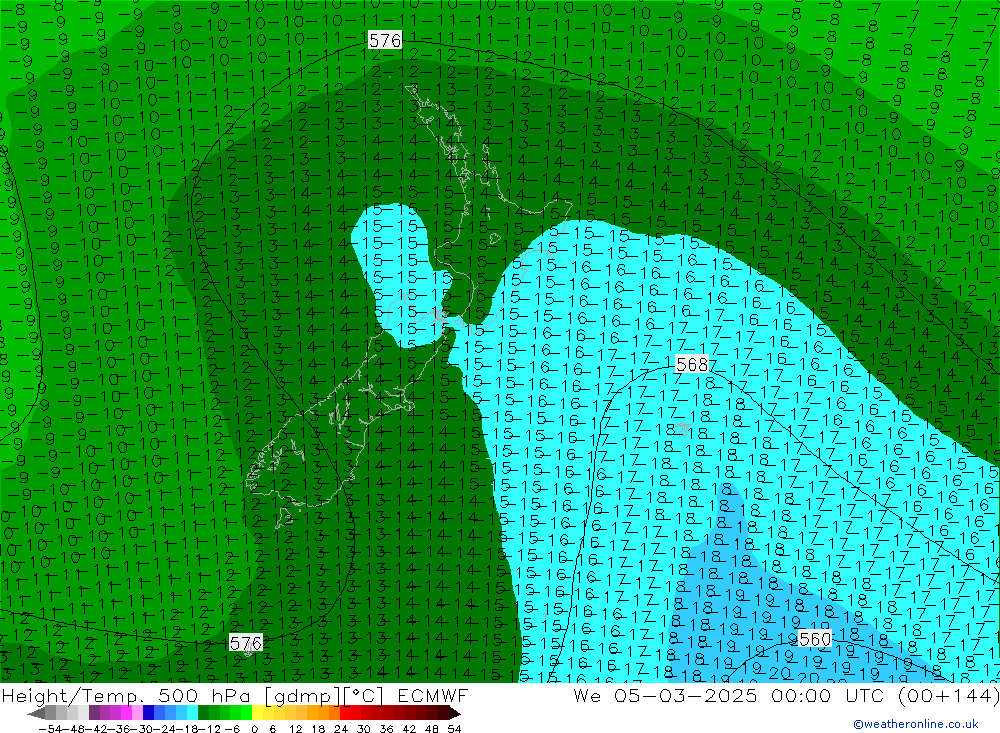This screenshot has height=733, width=1000.
Task: Click the dark blue swatch in the color scale
Action: (148, 713)
